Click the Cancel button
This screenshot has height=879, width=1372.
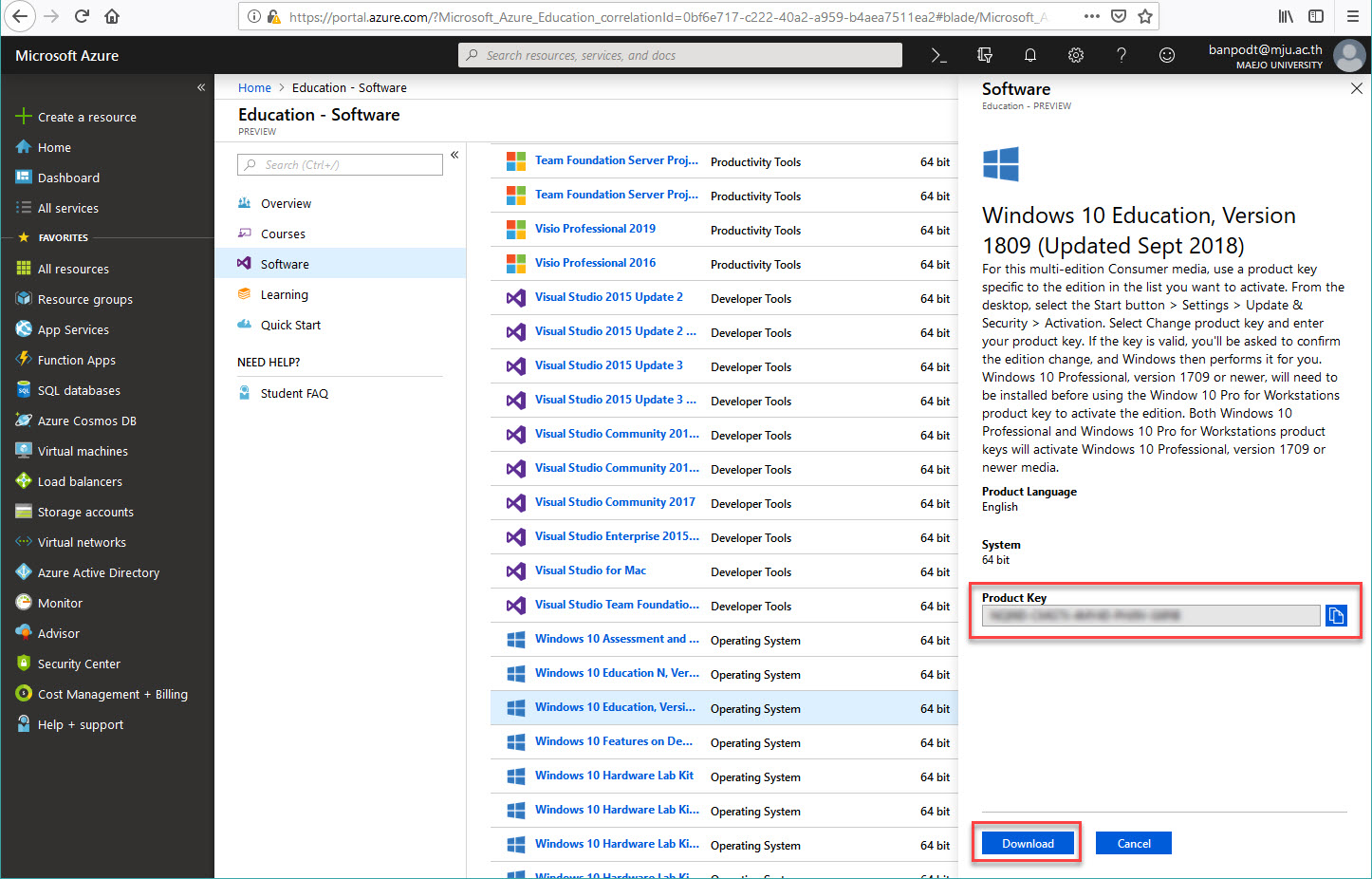click(x=1133, y=843)
